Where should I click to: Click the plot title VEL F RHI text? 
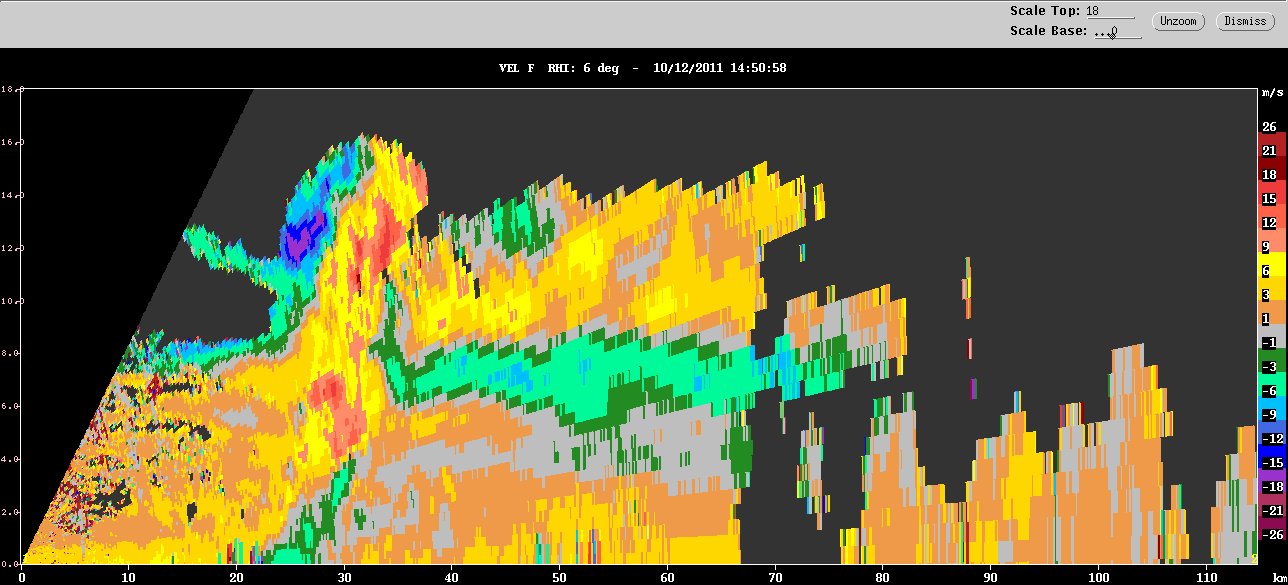click(x=559, y=68)
